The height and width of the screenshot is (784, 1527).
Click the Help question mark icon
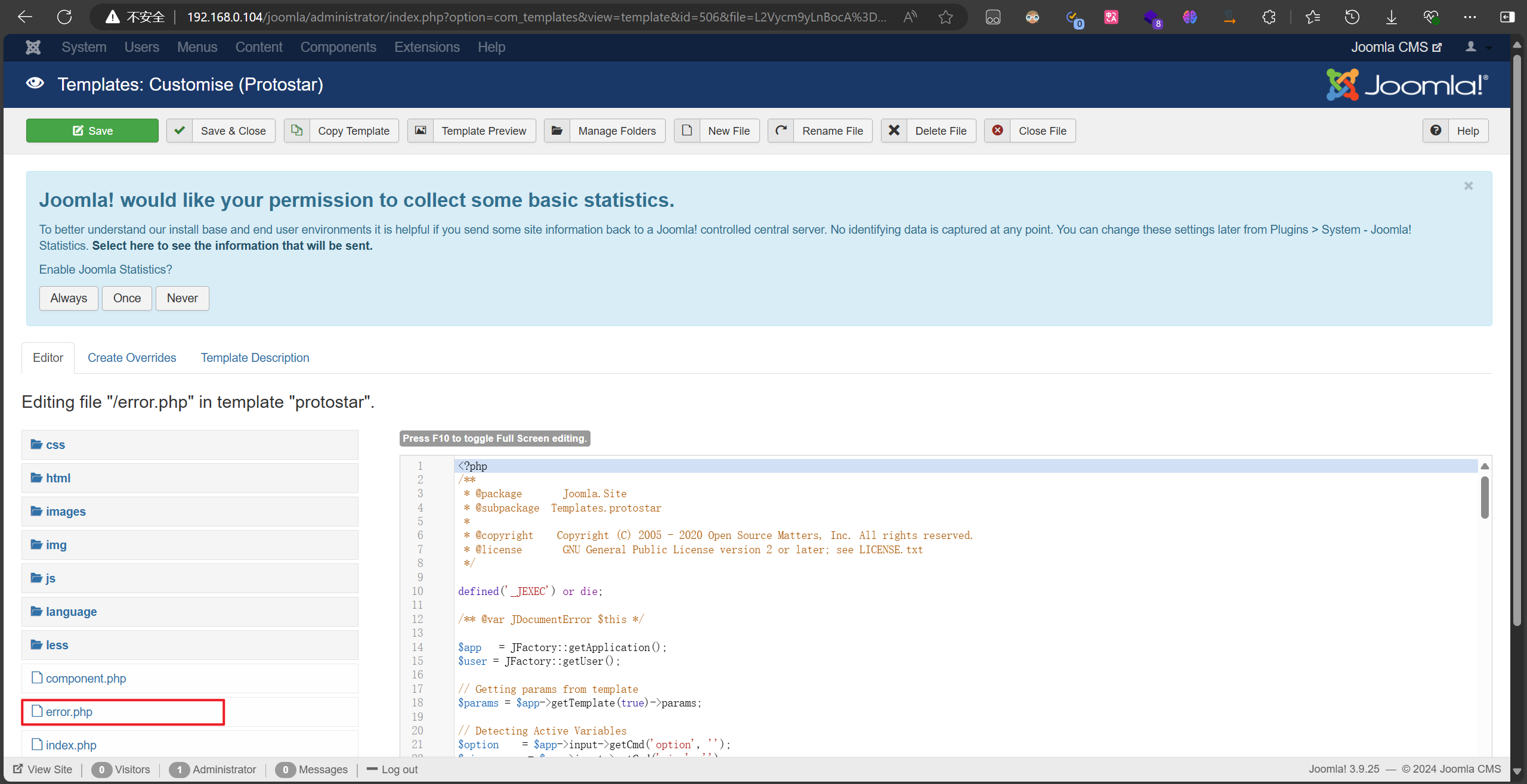pyautogui.click(x=1436, y=131)
